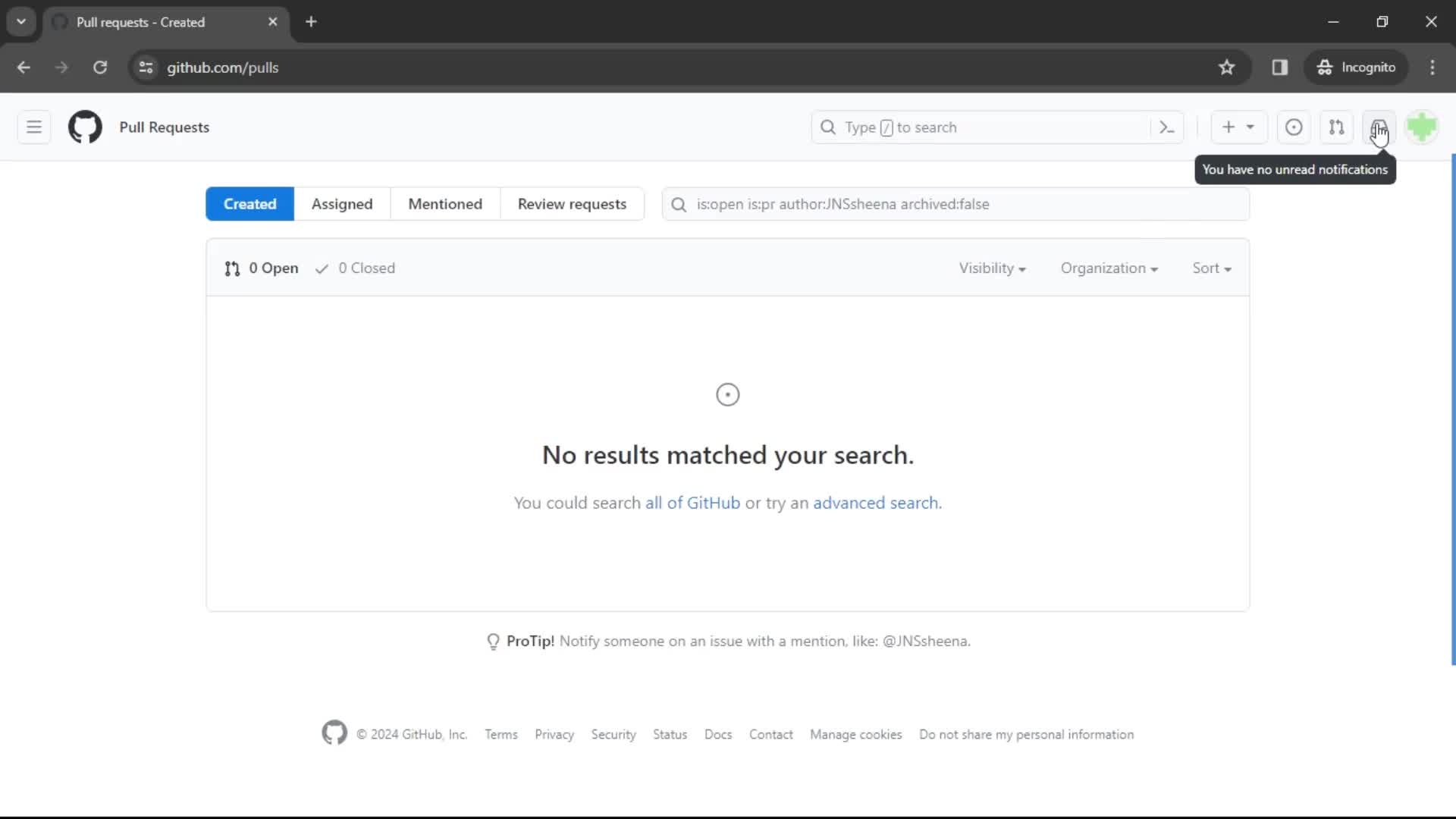Click the search input field
The width and height of the screenshot is (1456, 819).
click(955, 204)
